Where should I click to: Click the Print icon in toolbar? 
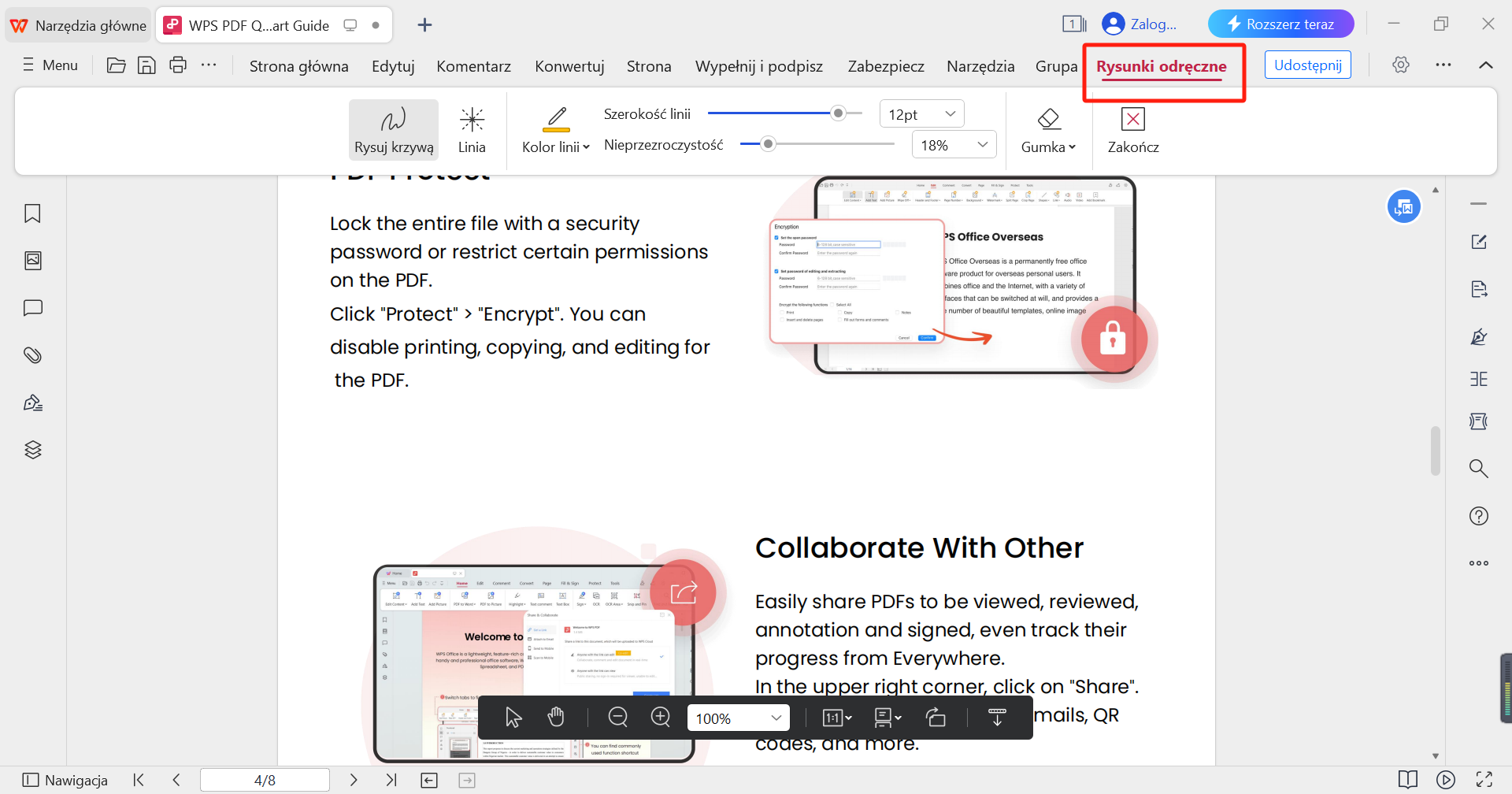(178, 65)
